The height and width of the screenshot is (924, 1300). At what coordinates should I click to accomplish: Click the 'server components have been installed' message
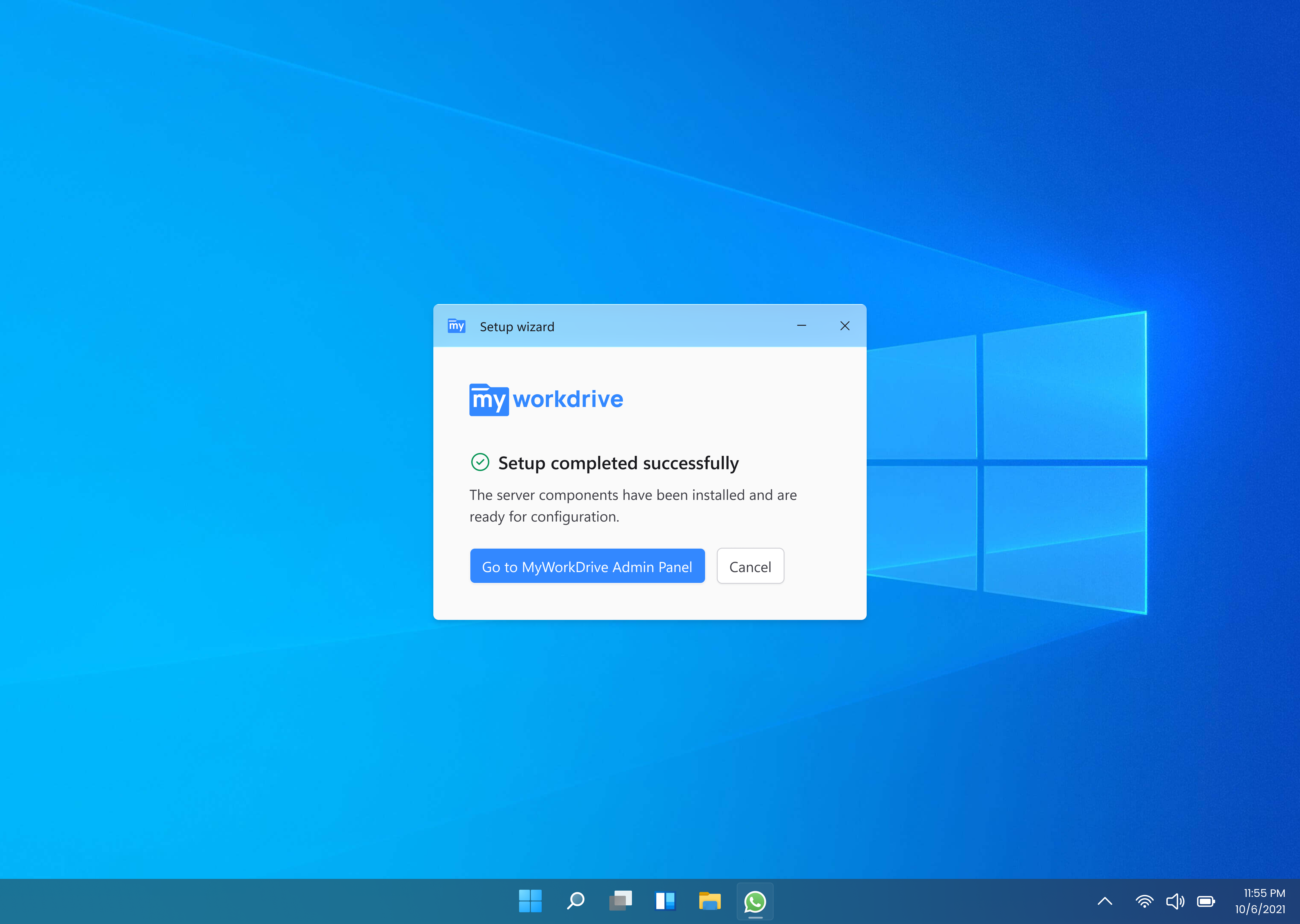click(x=633, y=506)
